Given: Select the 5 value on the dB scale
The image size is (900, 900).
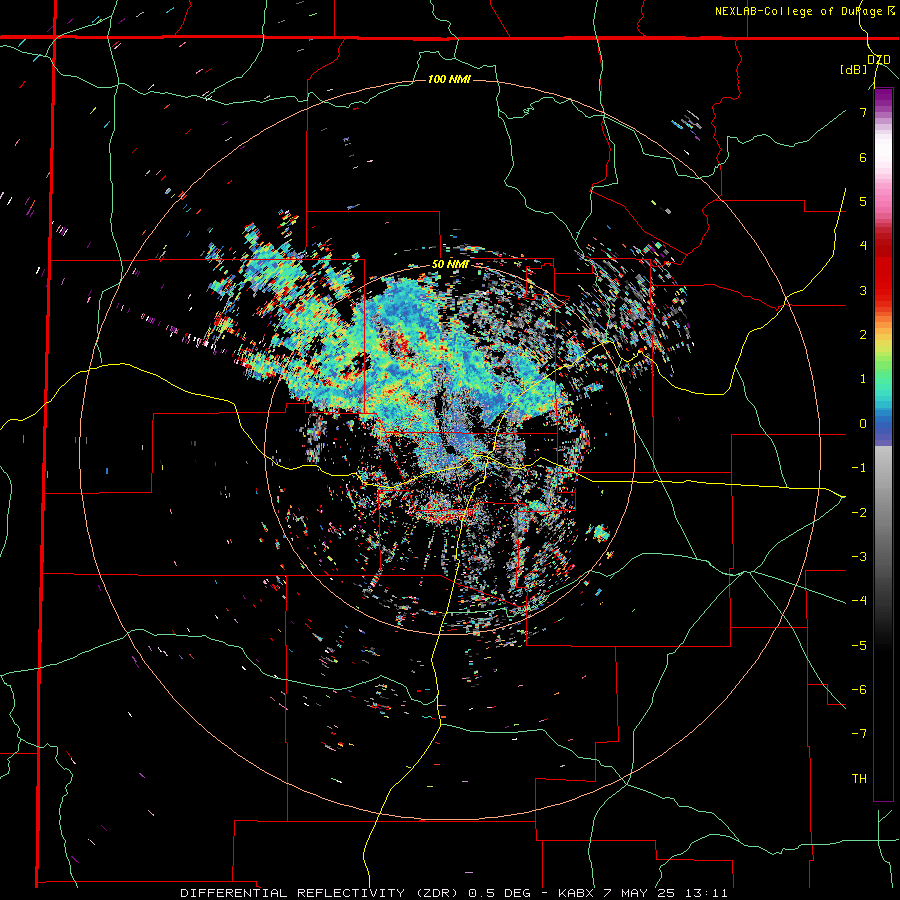Looking at the screenshot, I should pos(863,201).
